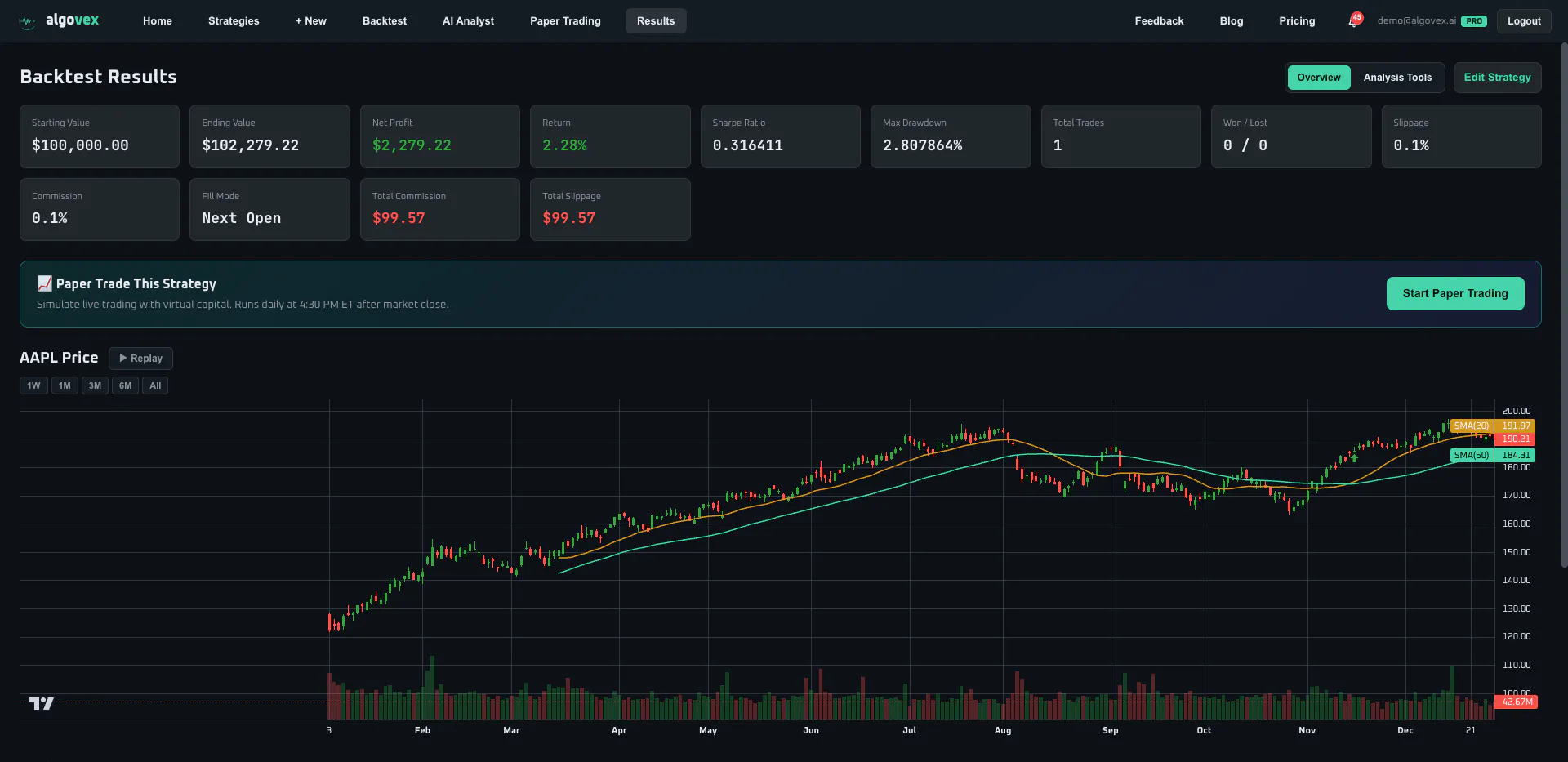This screenshot has height=762, width=1568.
Task: Select the Results nav item
Action: pos(656,21)
